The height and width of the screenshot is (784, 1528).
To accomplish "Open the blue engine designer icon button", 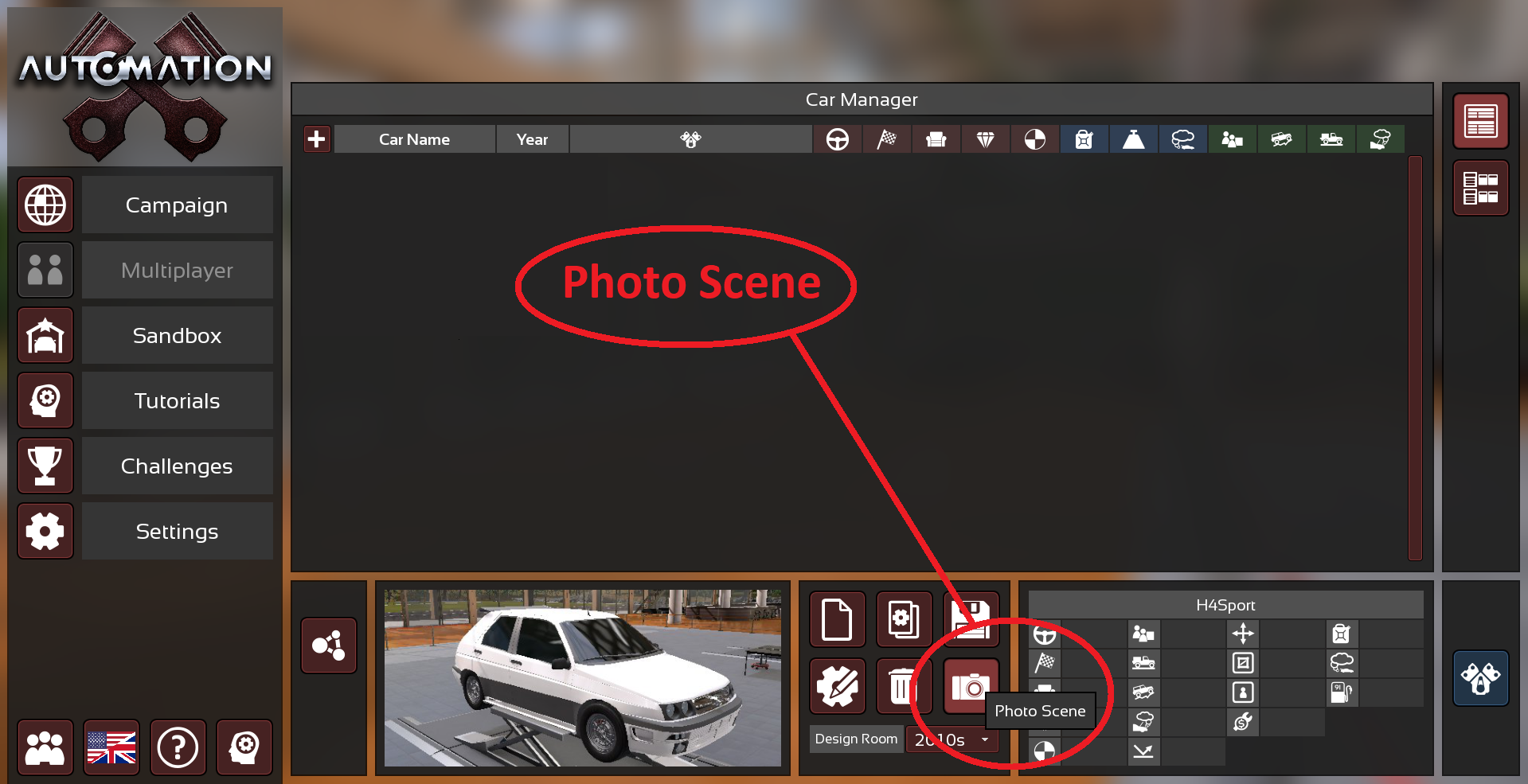I will [1481, 678].
